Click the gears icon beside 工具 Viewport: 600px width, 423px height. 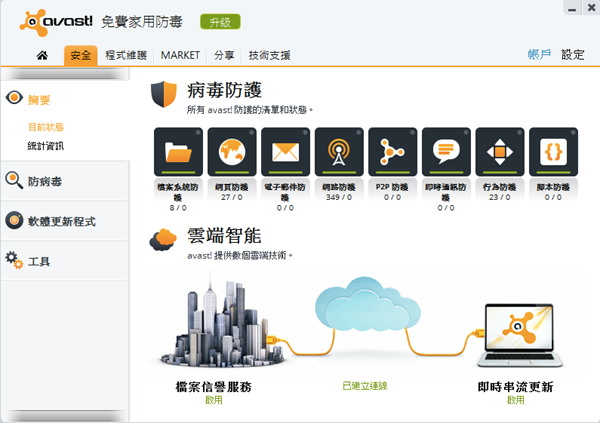[14, 260]
